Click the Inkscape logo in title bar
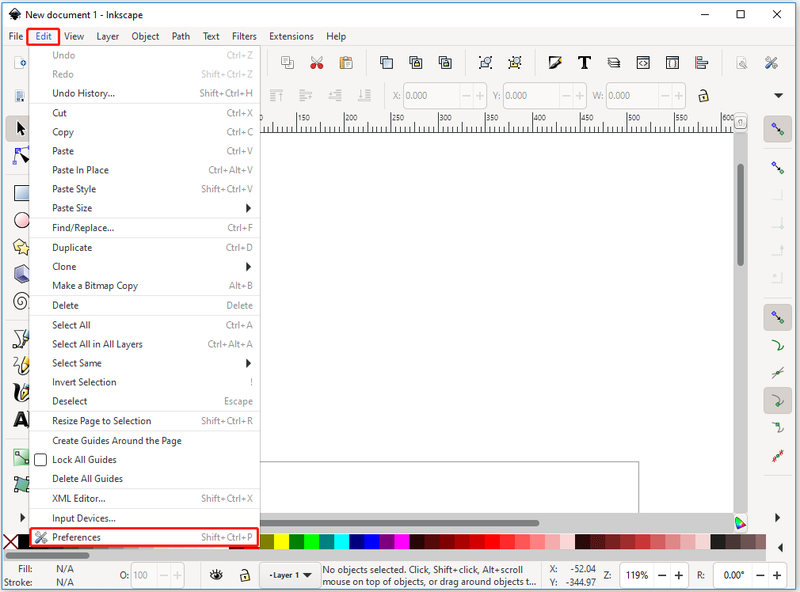 coord(15,14)
